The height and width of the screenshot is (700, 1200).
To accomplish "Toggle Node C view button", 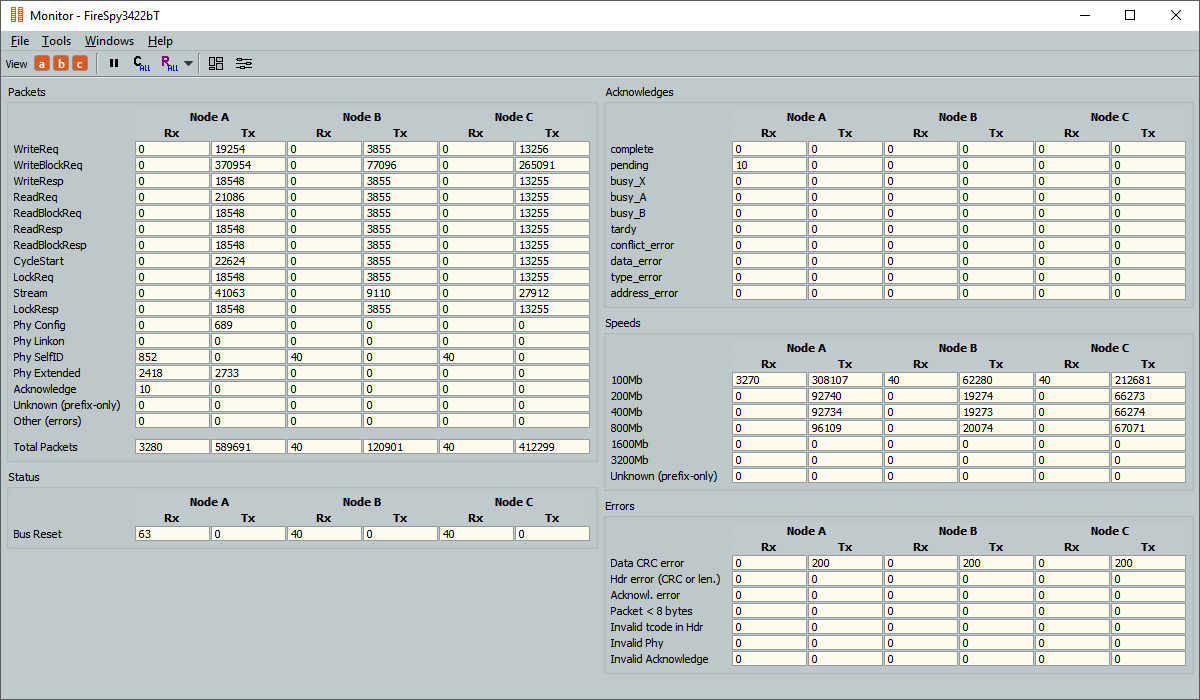I will coord(80,63).
